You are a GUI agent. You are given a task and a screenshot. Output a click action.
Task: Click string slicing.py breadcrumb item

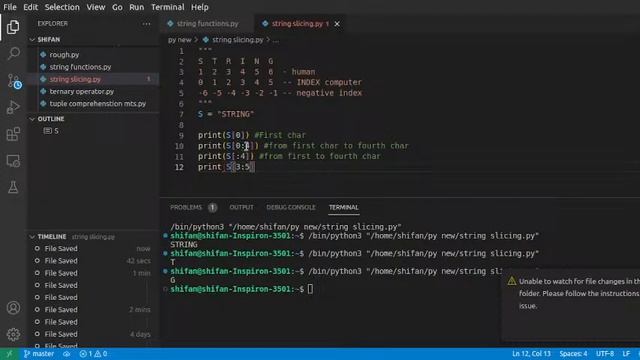point(238,40)
